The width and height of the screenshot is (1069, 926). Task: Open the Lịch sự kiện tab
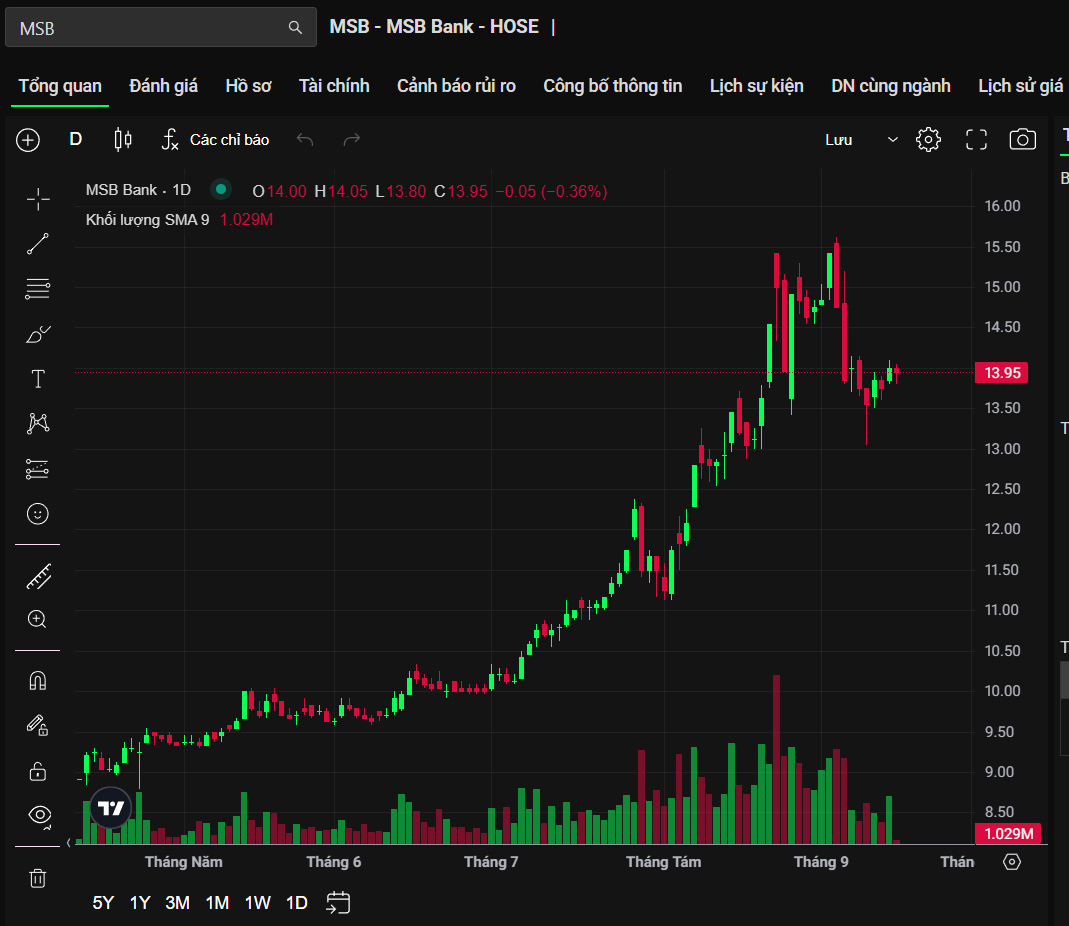[x=757, y=86]
